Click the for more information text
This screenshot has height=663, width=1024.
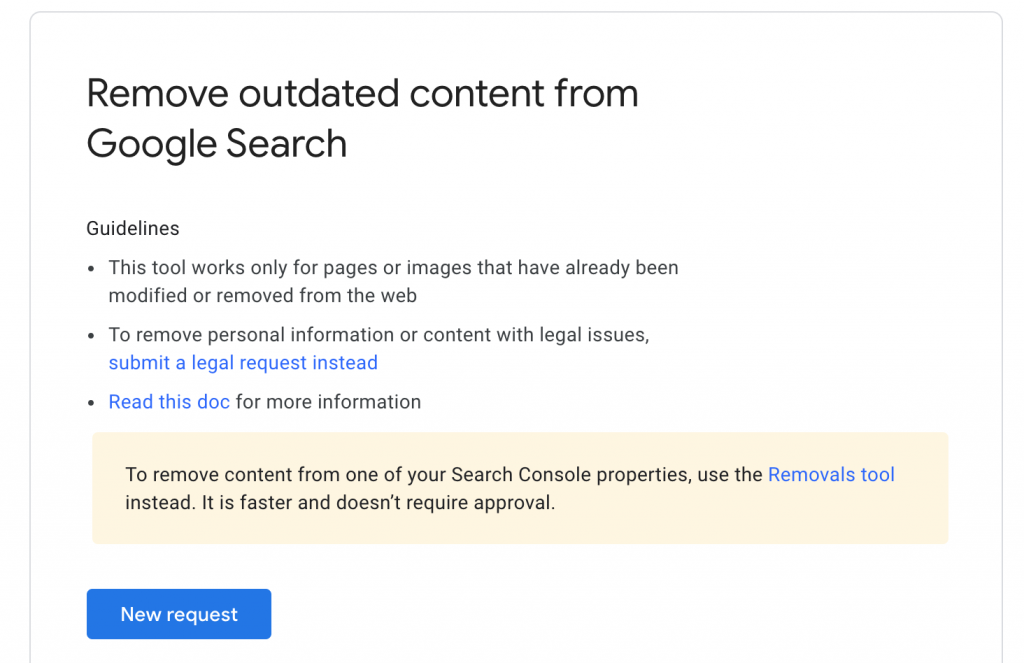click(x=328, y=402)
